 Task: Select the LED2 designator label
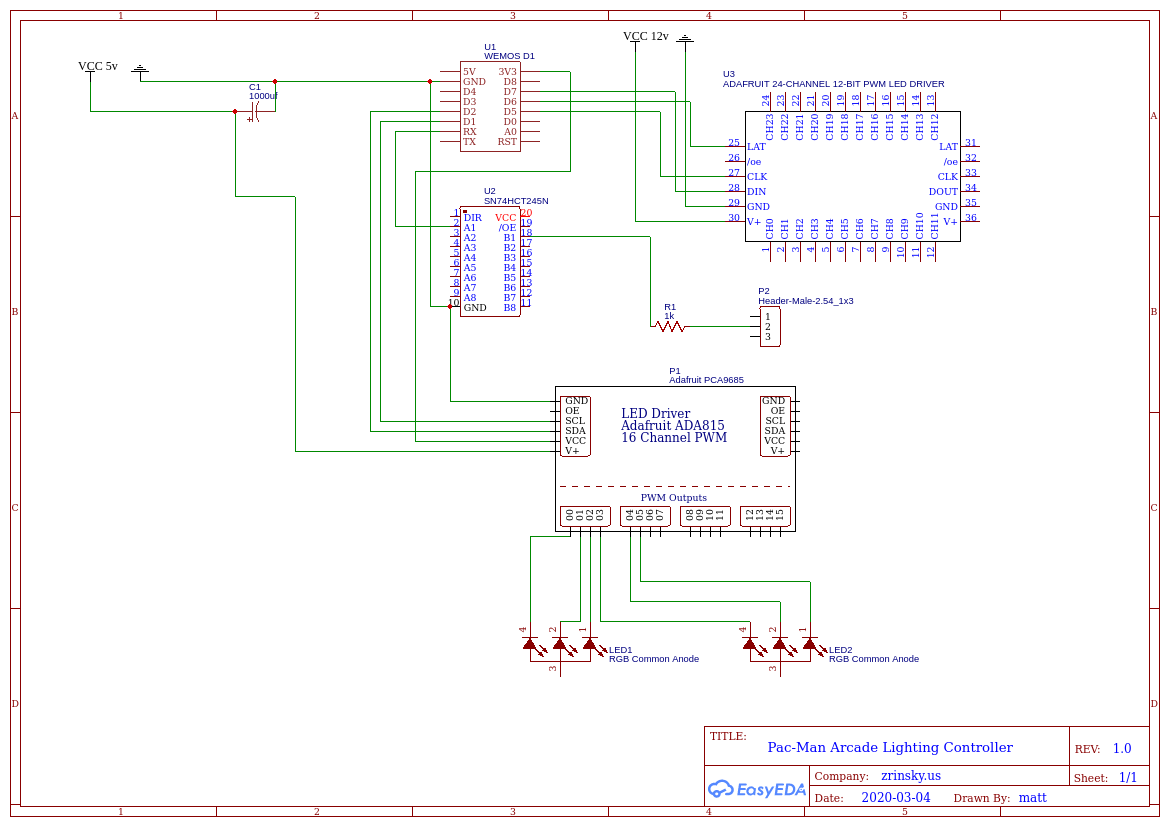[x=840, y=650]
